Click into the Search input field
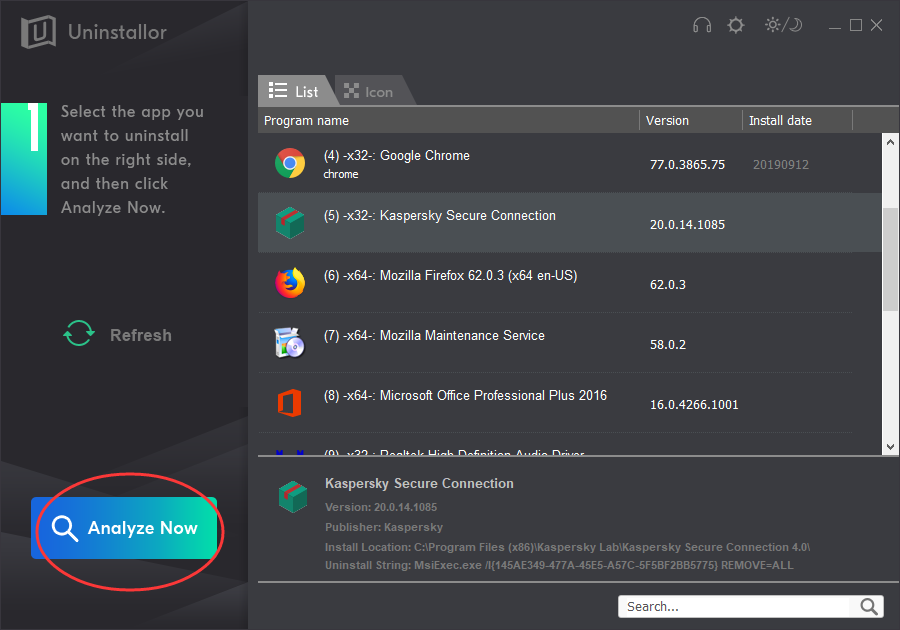 point(735,606)
